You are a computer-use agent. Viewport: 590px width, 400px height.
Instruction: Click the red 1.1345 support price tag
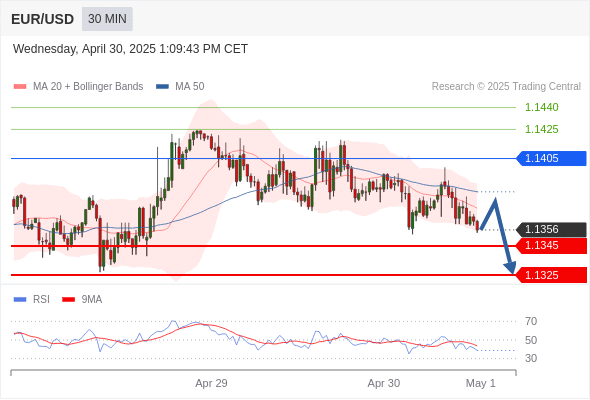tap(552, 246)
